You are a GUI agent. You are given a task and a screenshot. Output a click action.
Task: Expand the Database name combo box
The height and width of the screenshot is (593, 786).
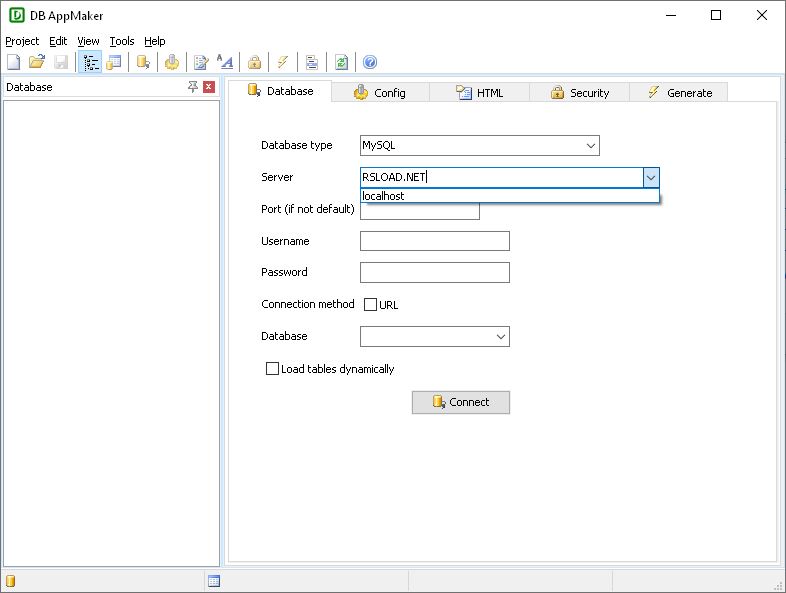(500, 337)
